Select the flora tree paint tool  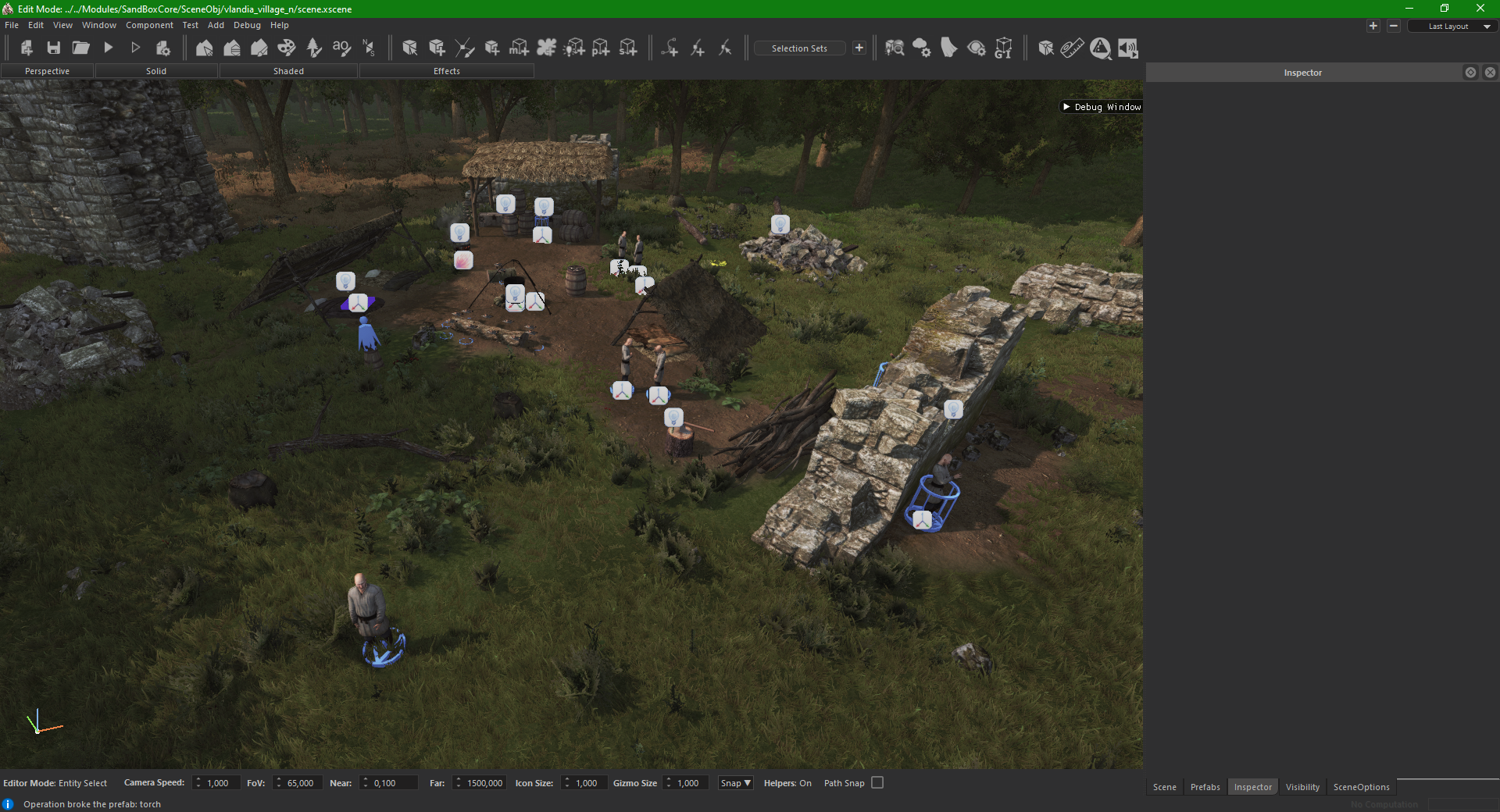pos(314,48)
